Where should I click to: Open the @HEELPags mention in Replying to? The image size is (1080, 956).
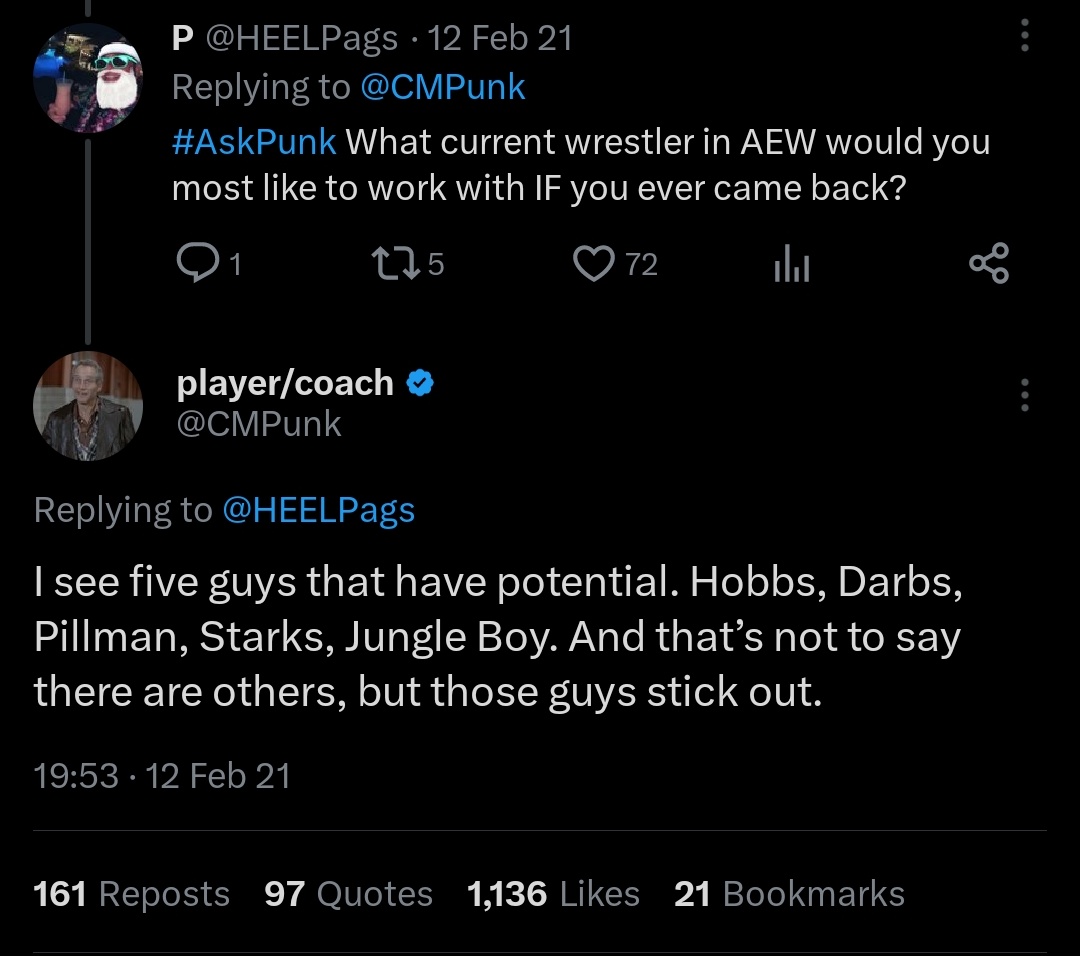(318, 510)
